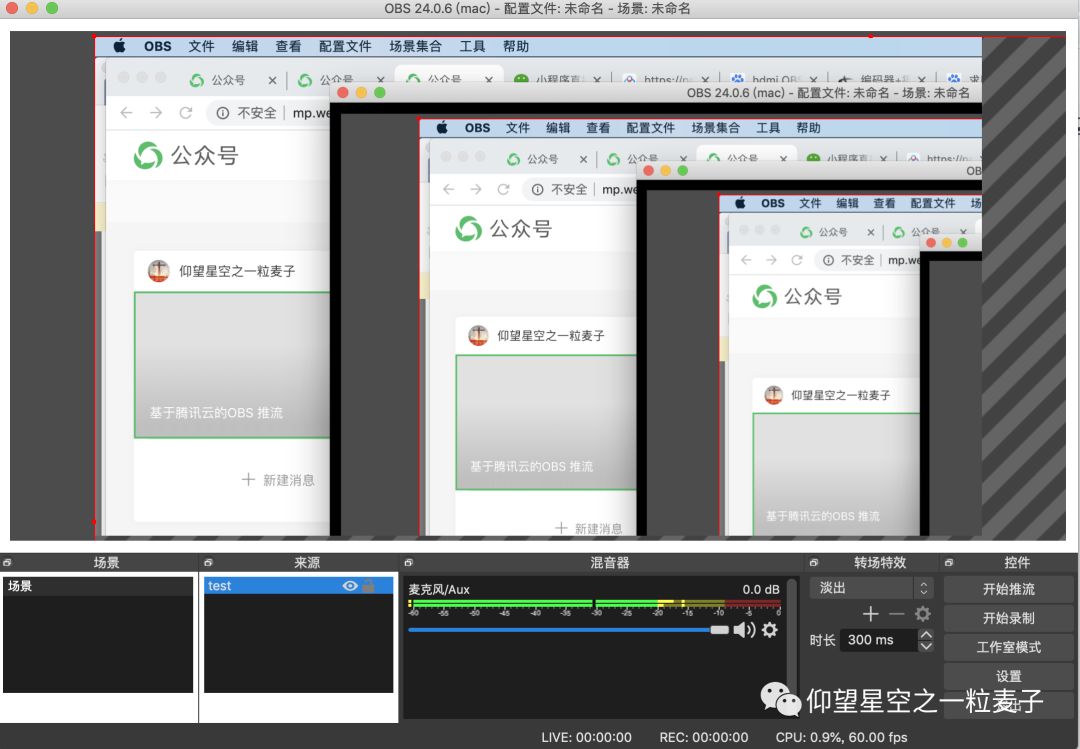Click the 麦克风/Aux mixer label
The width and height of the screenshot is (1080, 749).
coord(439,589)
